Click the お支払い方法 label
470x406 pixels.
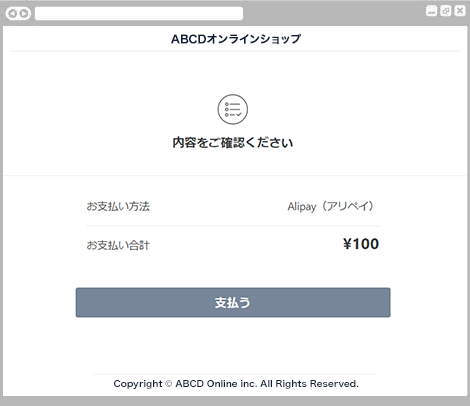(x=118, y=206)
